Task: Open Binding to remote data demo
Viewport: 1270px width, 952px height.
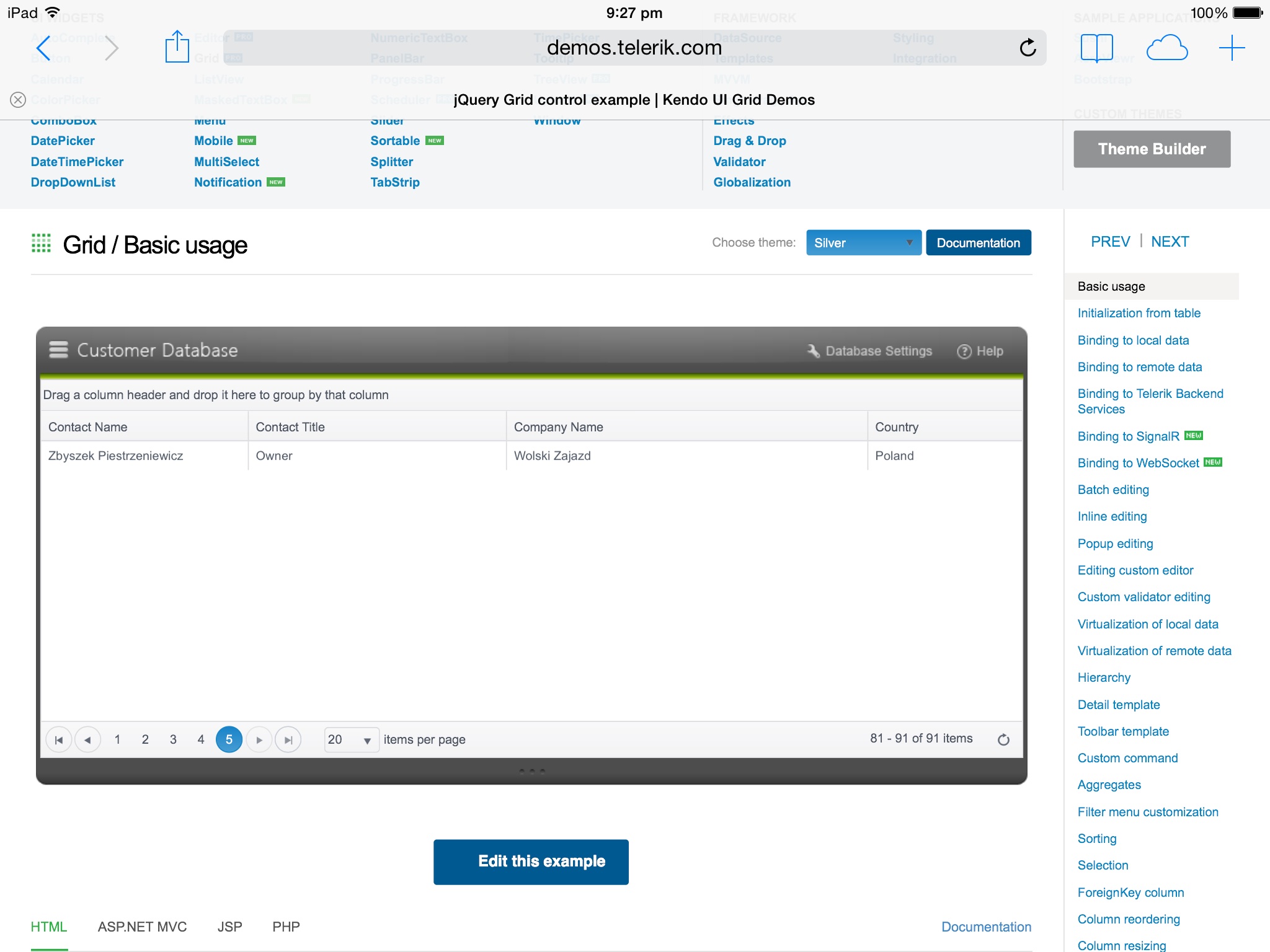Action: pyautogui.click(x=1139, y=367)
